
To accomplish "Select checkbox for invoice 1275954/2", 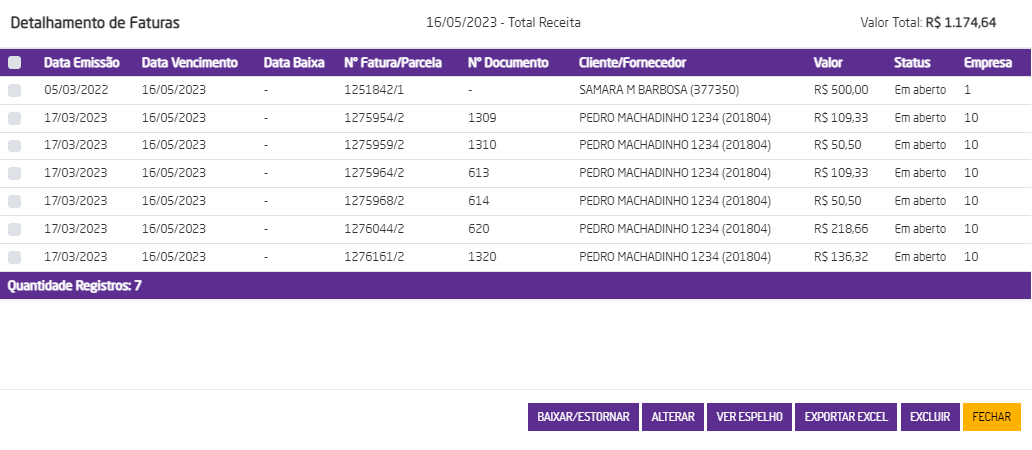I will click(14, 118).
